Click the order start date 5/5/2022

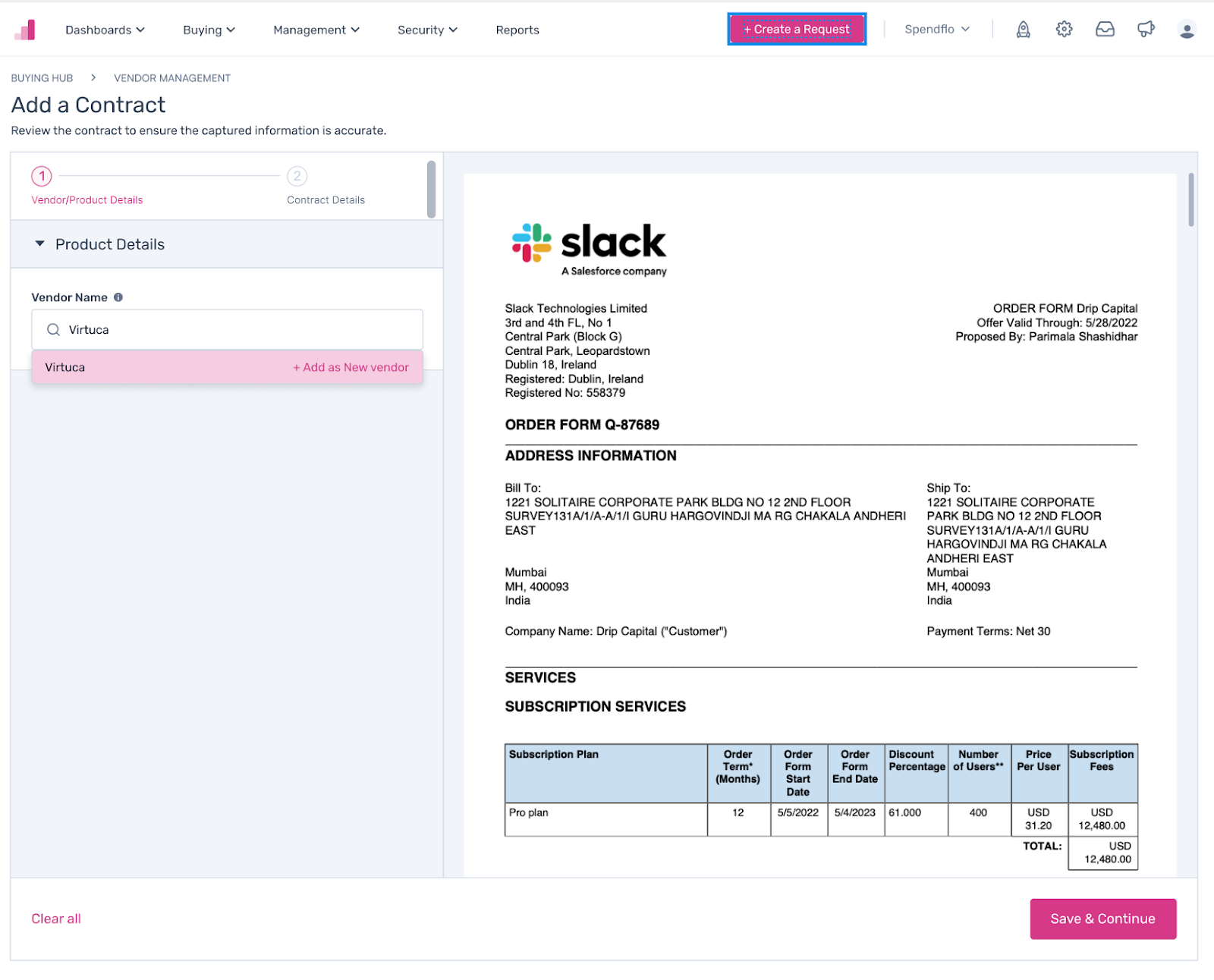point(798,812)
